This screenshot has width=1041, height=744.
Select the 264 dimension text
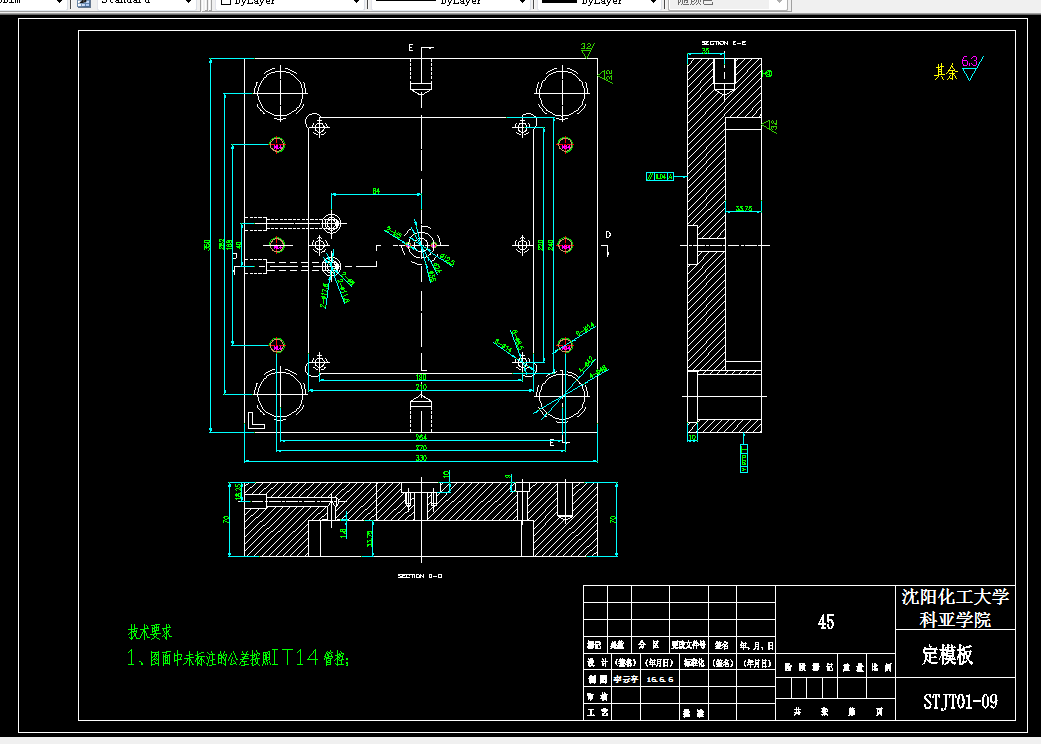[x=421, y=438]
